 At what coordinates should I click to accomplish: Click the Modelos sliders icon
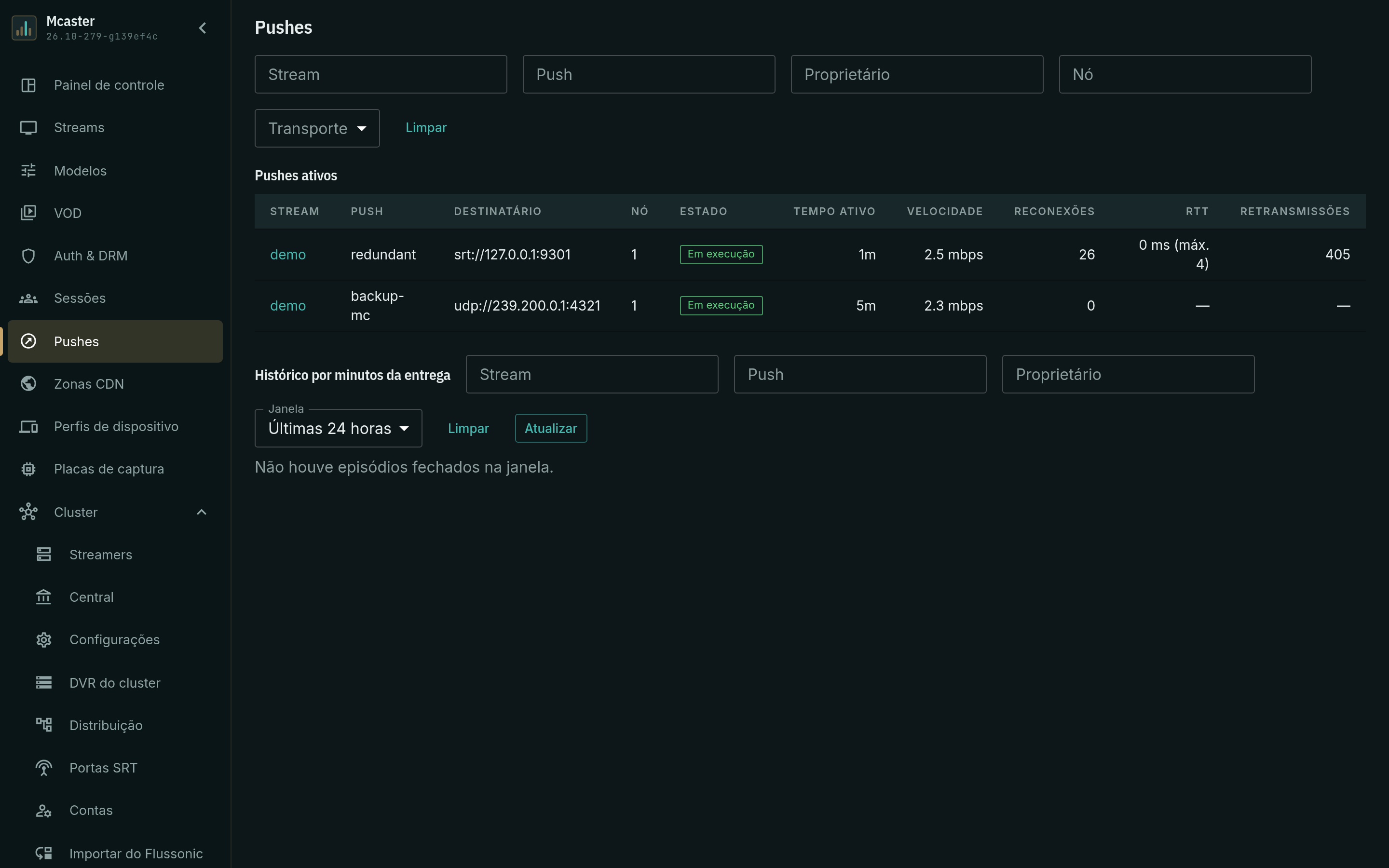click(x=28, y=171)
